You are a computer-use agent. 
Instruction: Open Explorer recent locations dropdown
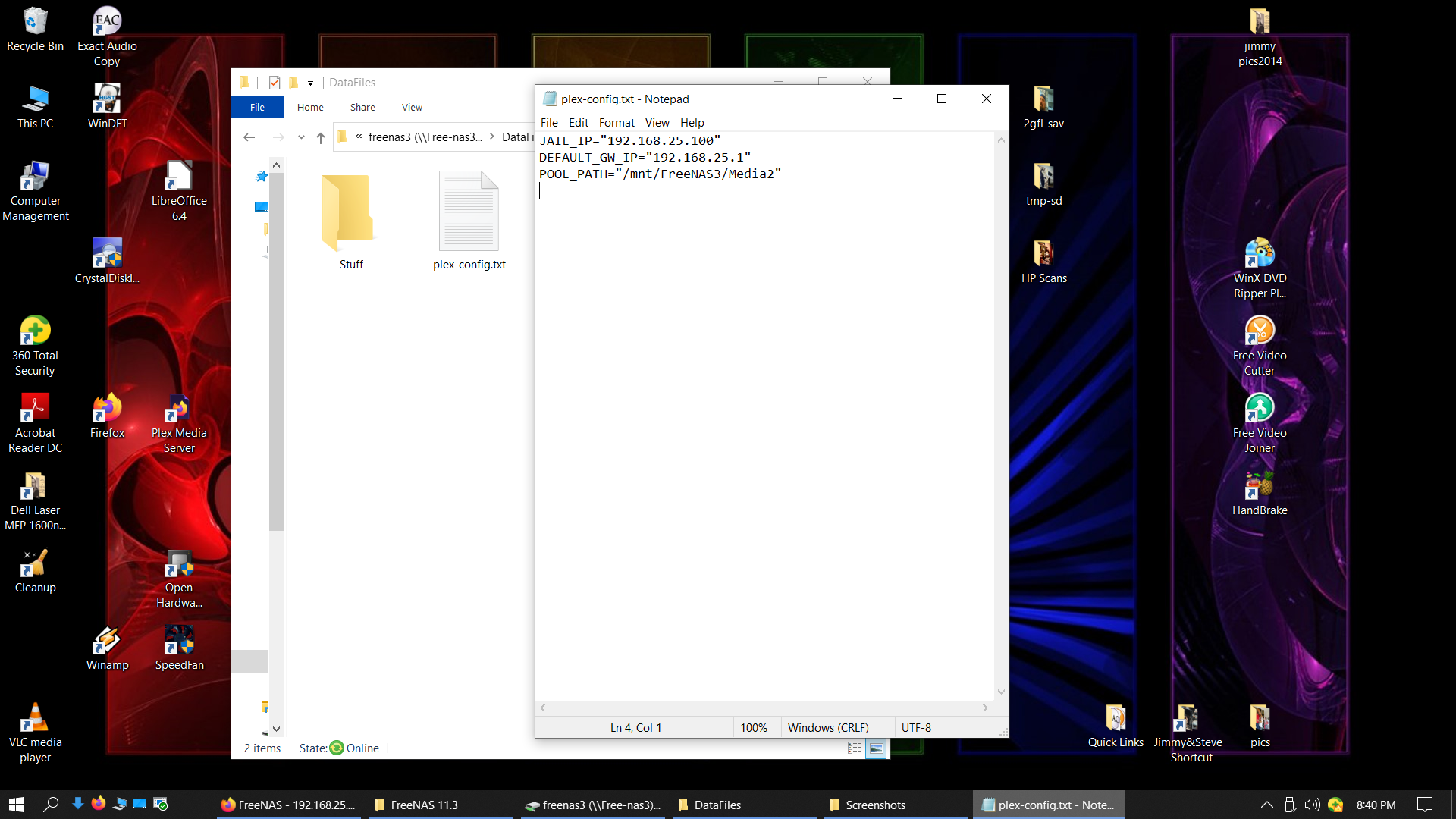tap(301, 137)
